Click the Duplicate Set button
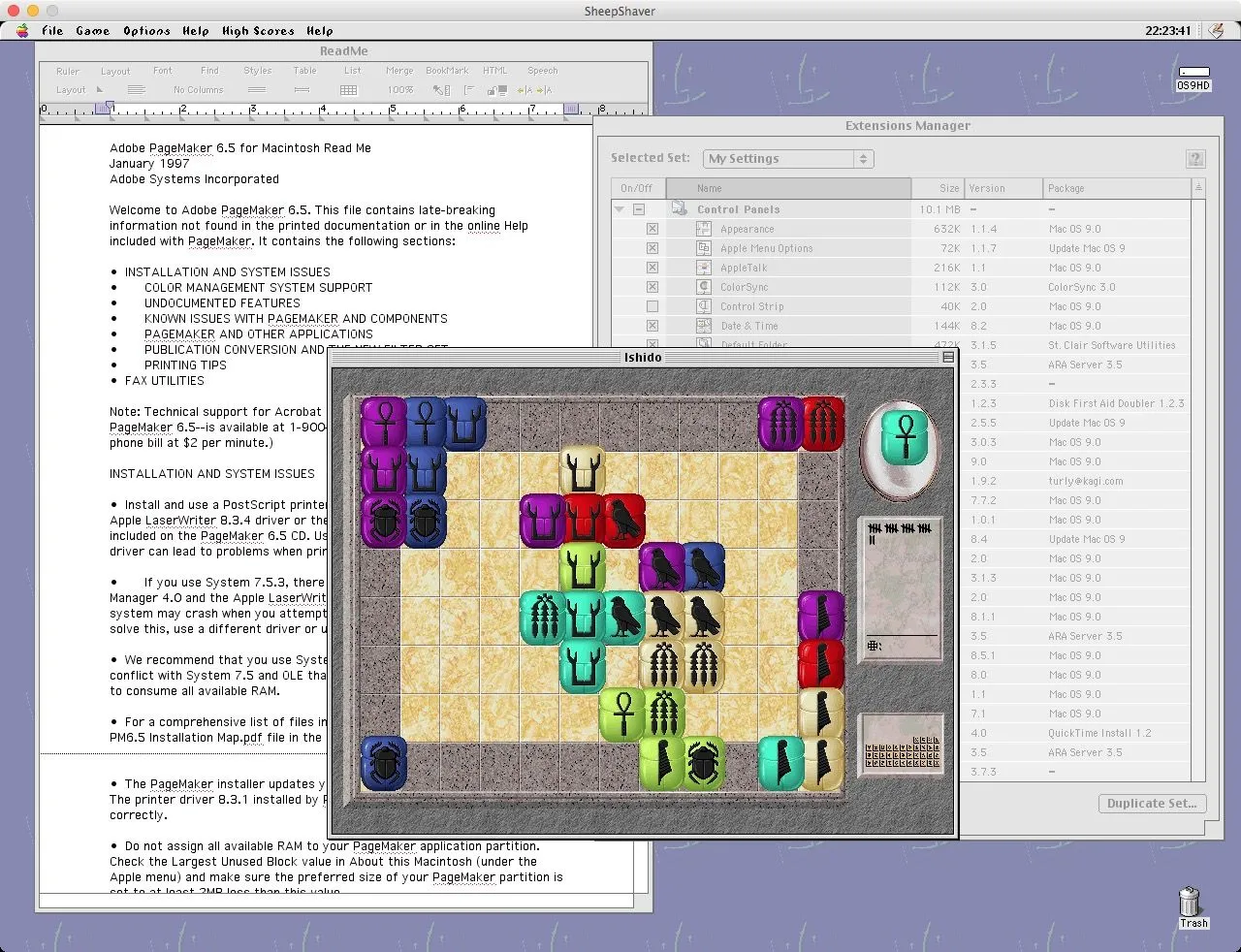The image size is (1241, 952). tap(1152, 804)
